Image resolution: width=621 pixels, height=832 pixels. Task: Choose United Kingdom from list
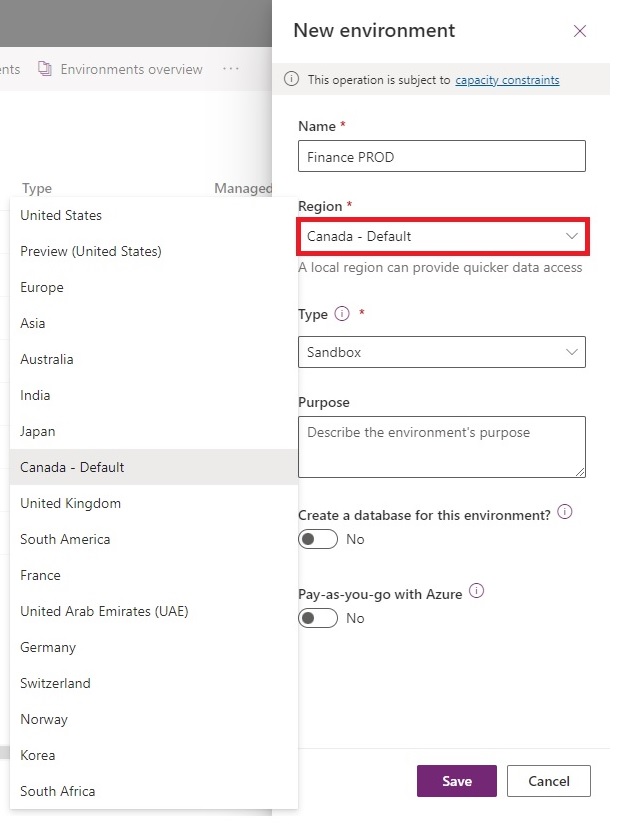click(71, 503)
